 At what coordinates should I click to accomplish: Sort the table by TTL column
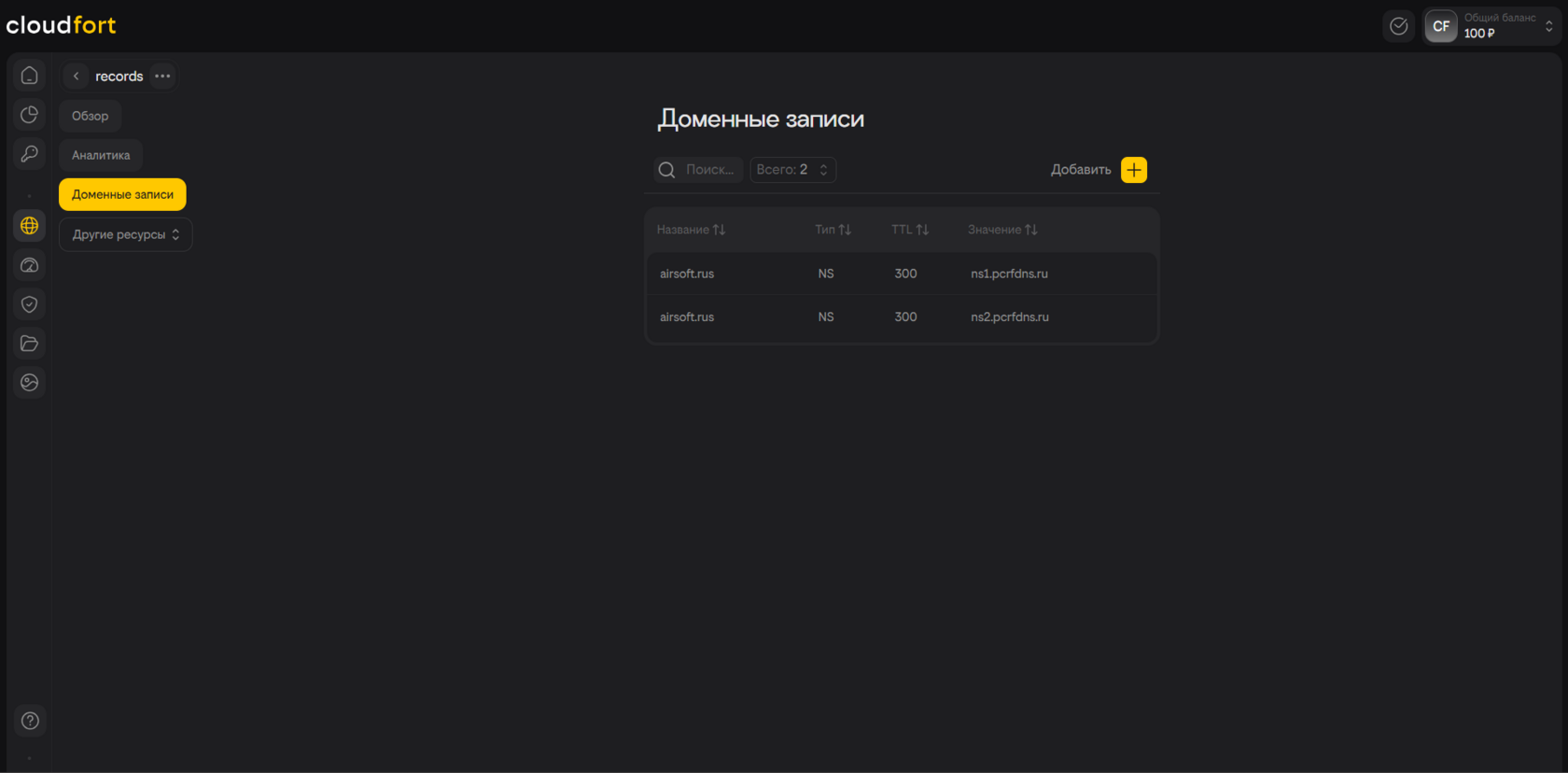point(910,230)
